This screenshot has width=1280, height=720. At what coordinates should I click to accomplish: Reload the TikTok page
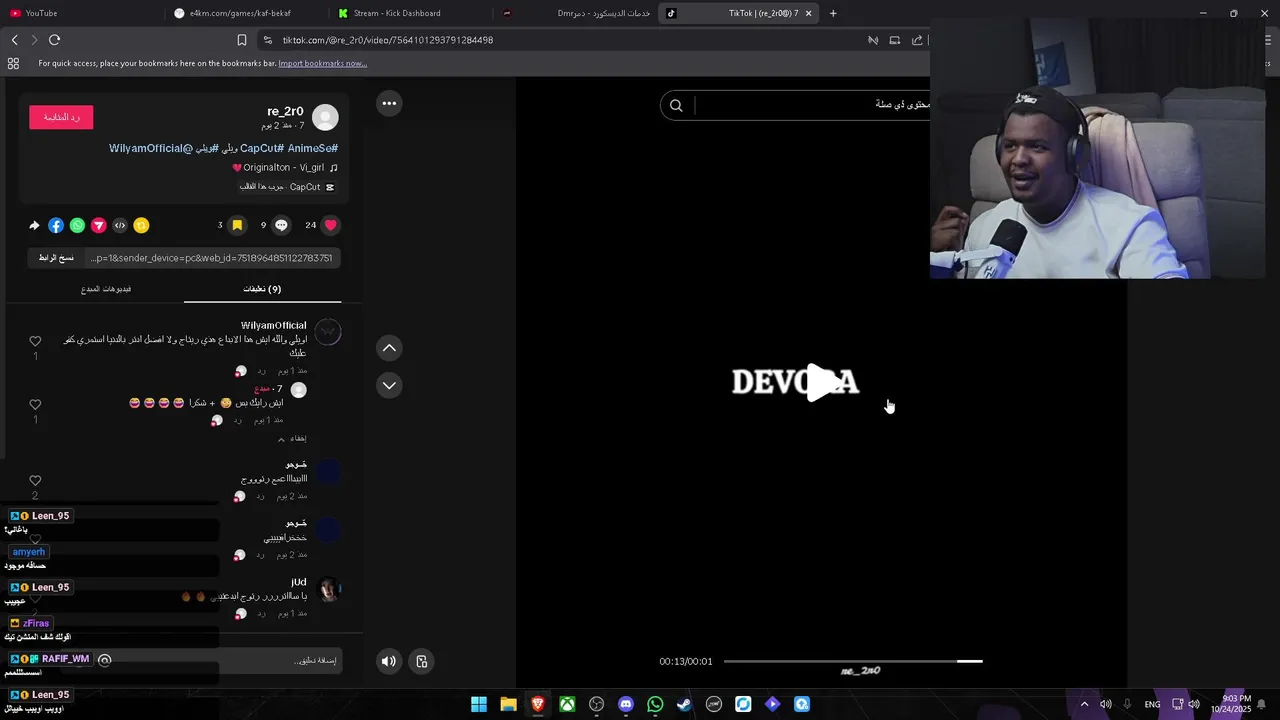[x=54, y=40]
